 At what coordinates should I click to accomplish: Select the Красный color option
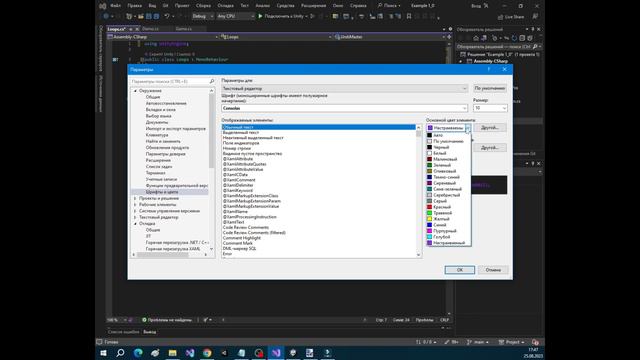tap(449, 207)
